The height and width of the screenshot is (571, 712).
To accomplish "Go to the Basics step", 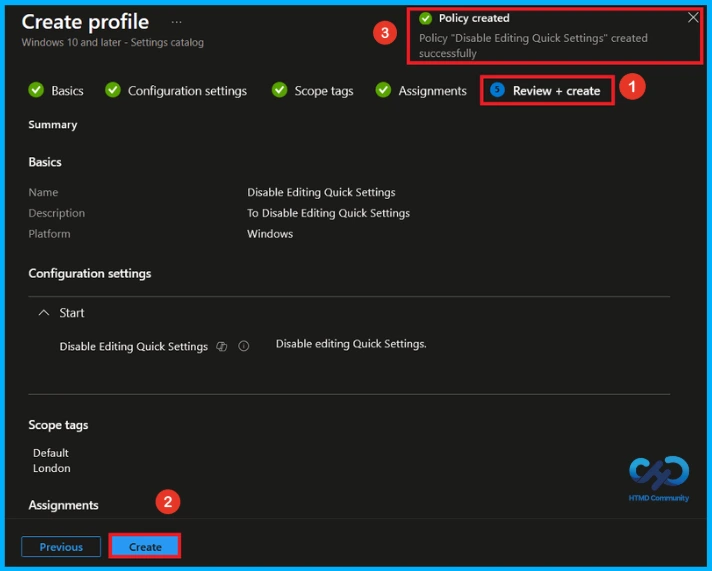I will 67,91.
